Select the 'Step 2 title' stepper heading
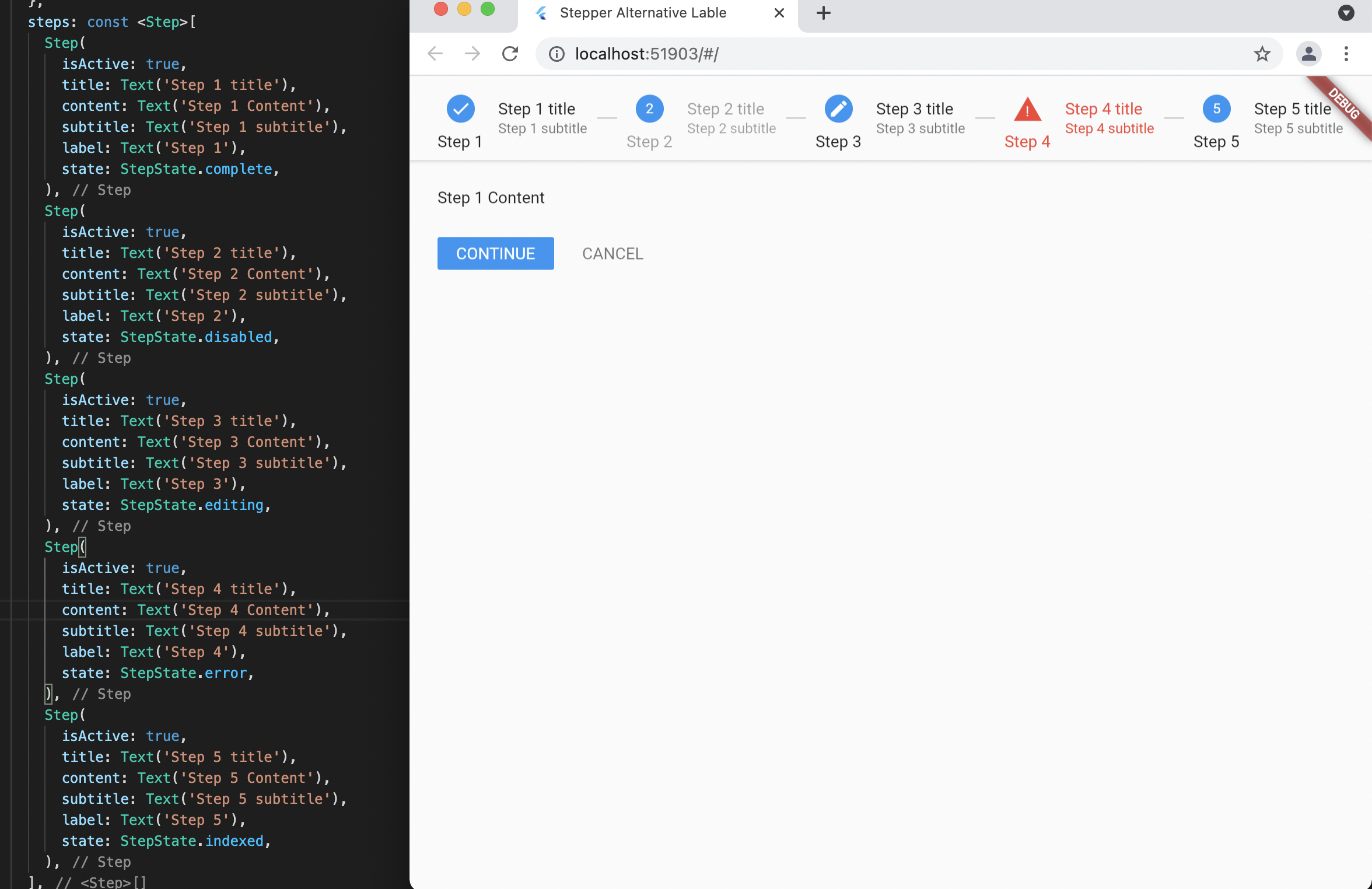This screenshot has height=889, width=1372. (725, 109)
